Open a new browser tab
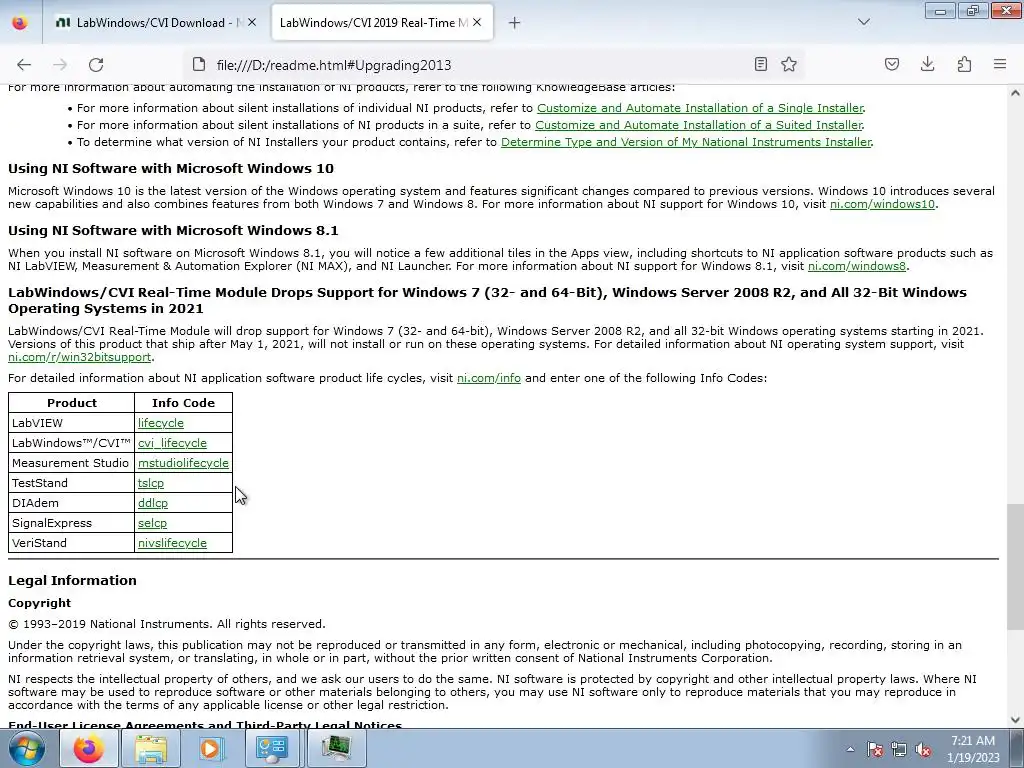Screen dimensions: 1024x768 click(515, 23)
